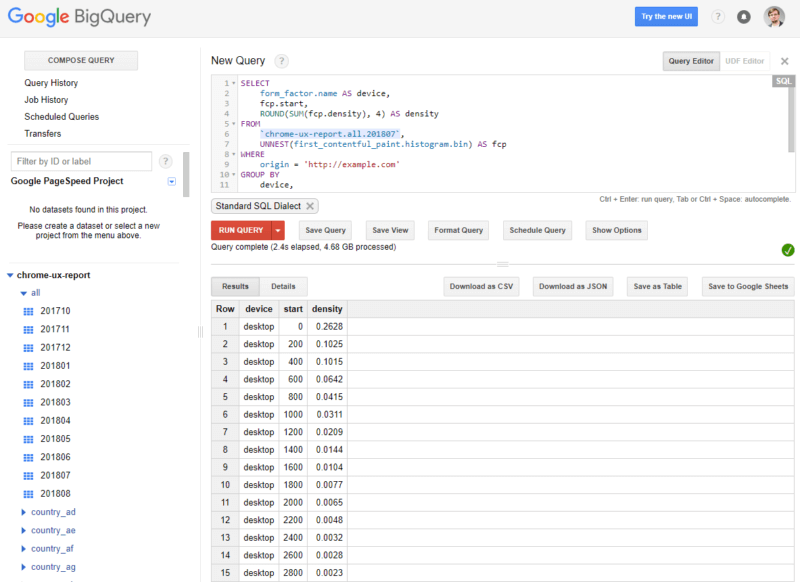Screen dimensions: 800x582
Task: Open Scheduled Queries
Action: (x=62, y=117)
